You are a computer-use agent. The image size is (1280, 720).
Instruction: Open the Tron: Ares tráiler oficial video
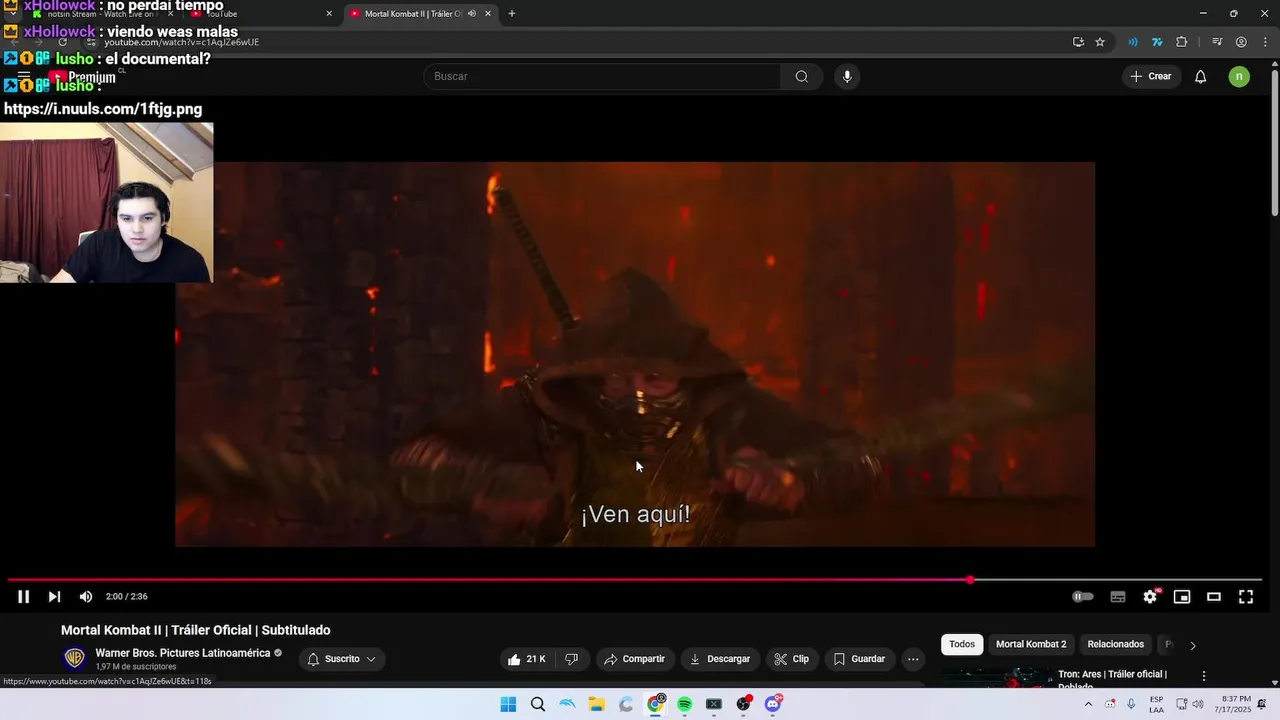point(1112,679)
